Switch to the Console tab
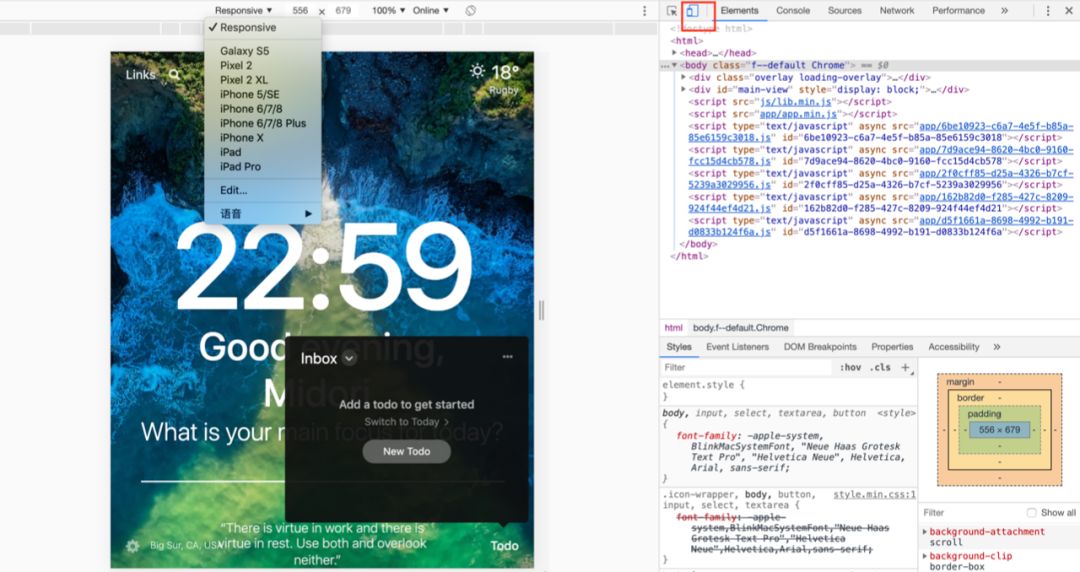The width and height of the screenshot is (1080, 572). [x=793, y=10]
